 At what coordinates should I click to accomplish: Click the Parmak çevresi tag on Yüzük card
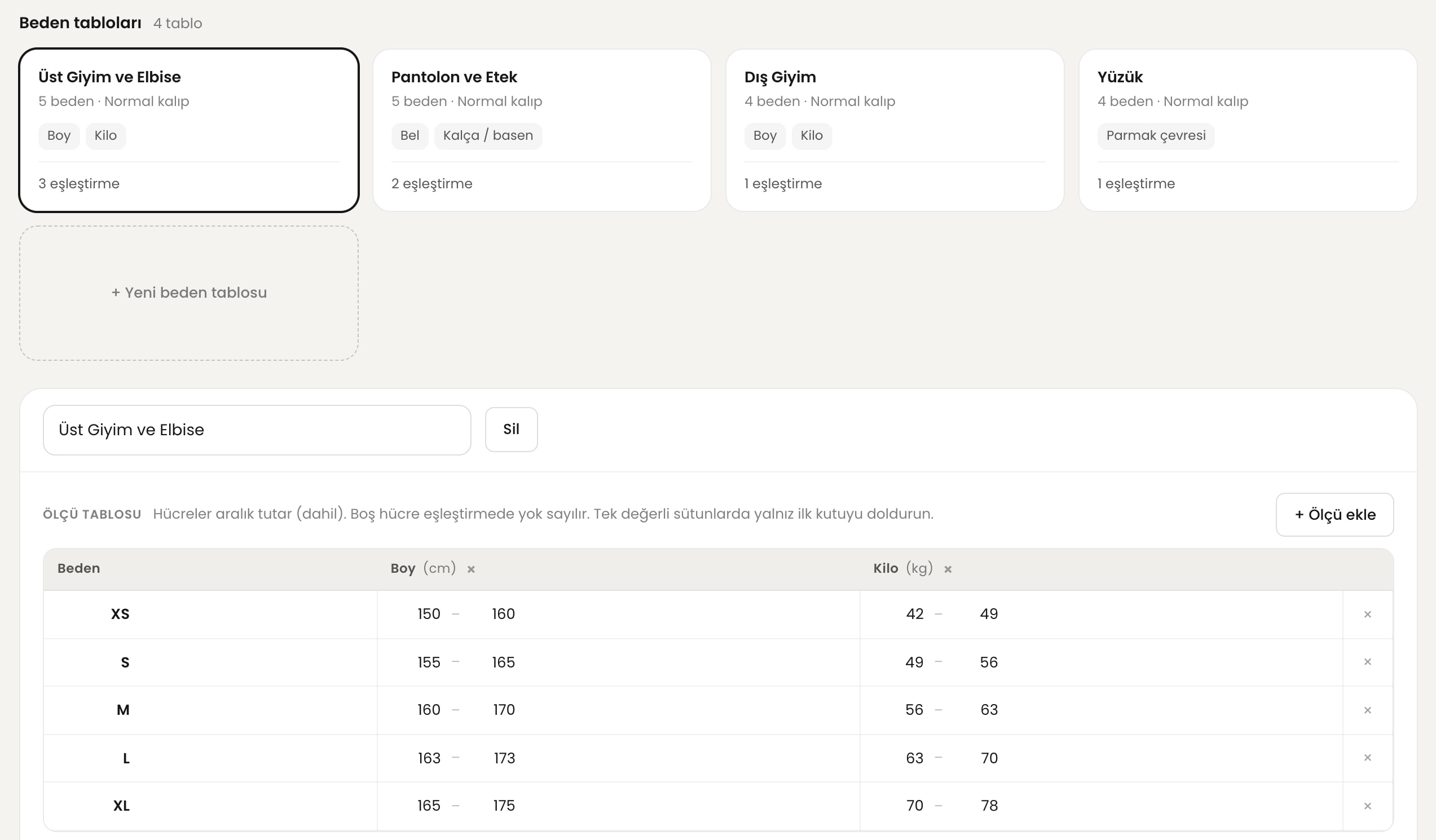tap(1156, 136)
